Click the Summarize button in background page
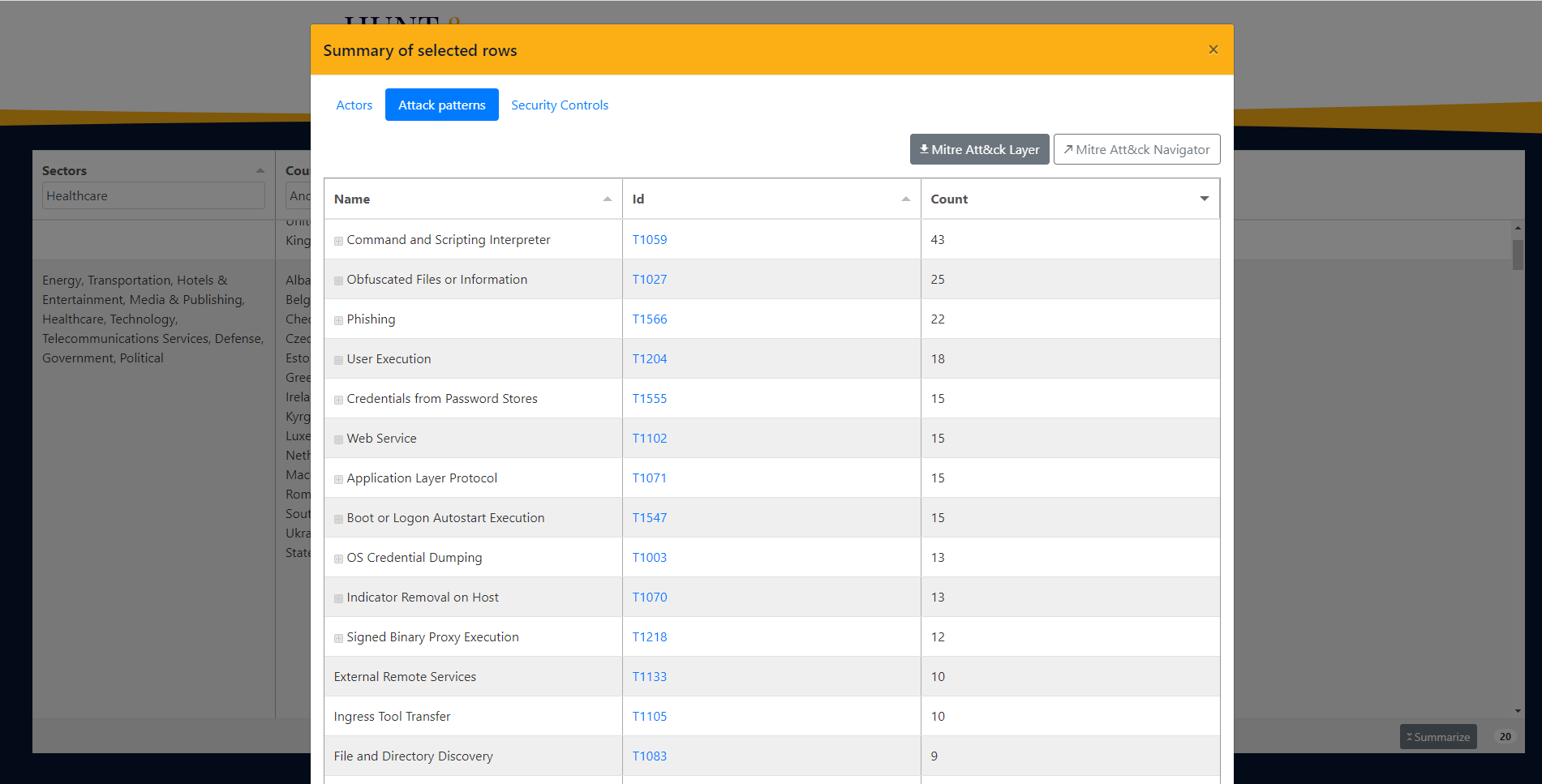The image size is (1542, 784). pos(1438,737)
